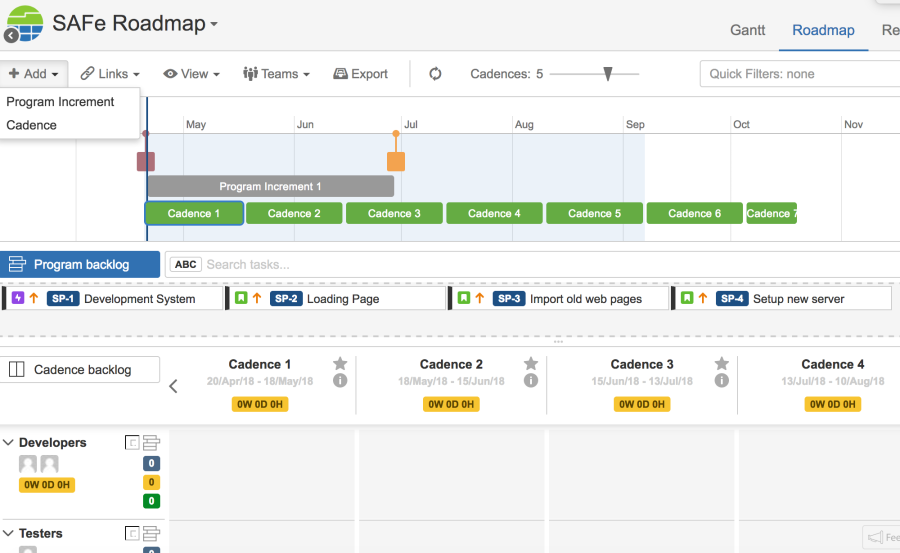Click the green story icon on SP-2
900x553 pixels.
(241, 298)
